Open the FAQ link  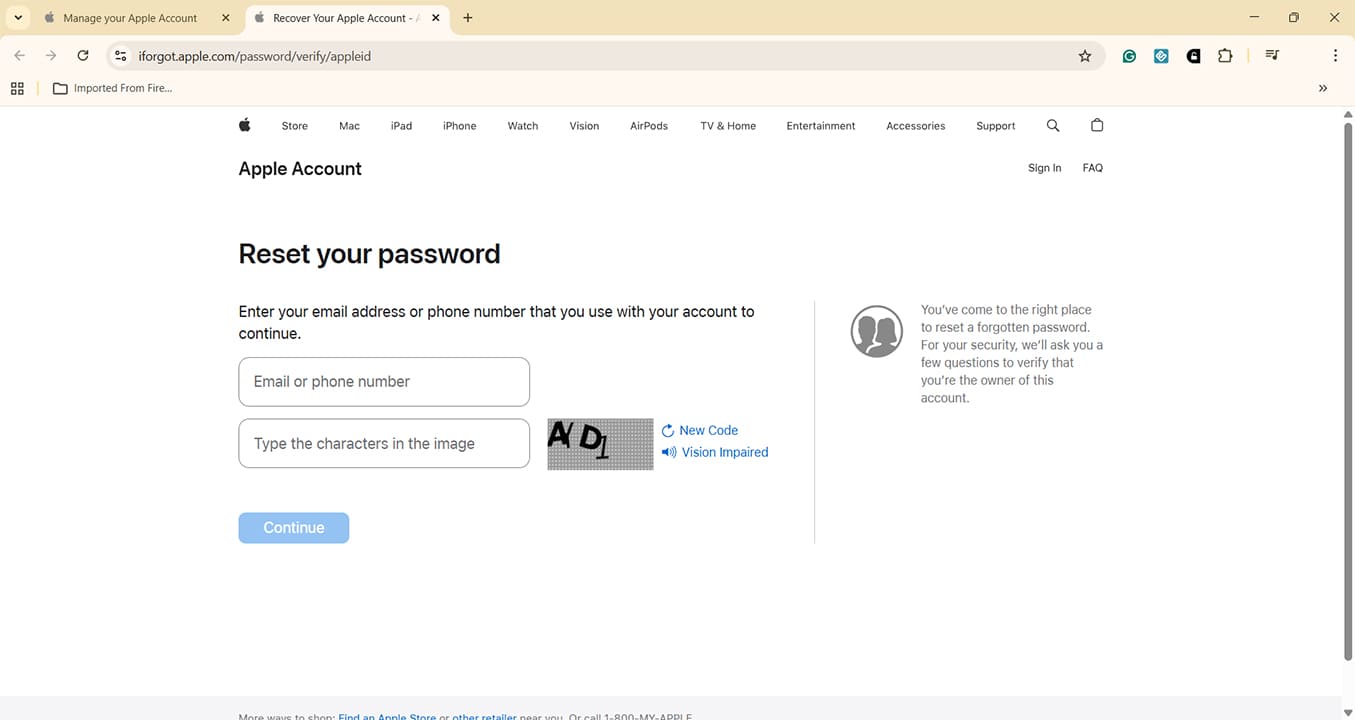point(1092,168)
